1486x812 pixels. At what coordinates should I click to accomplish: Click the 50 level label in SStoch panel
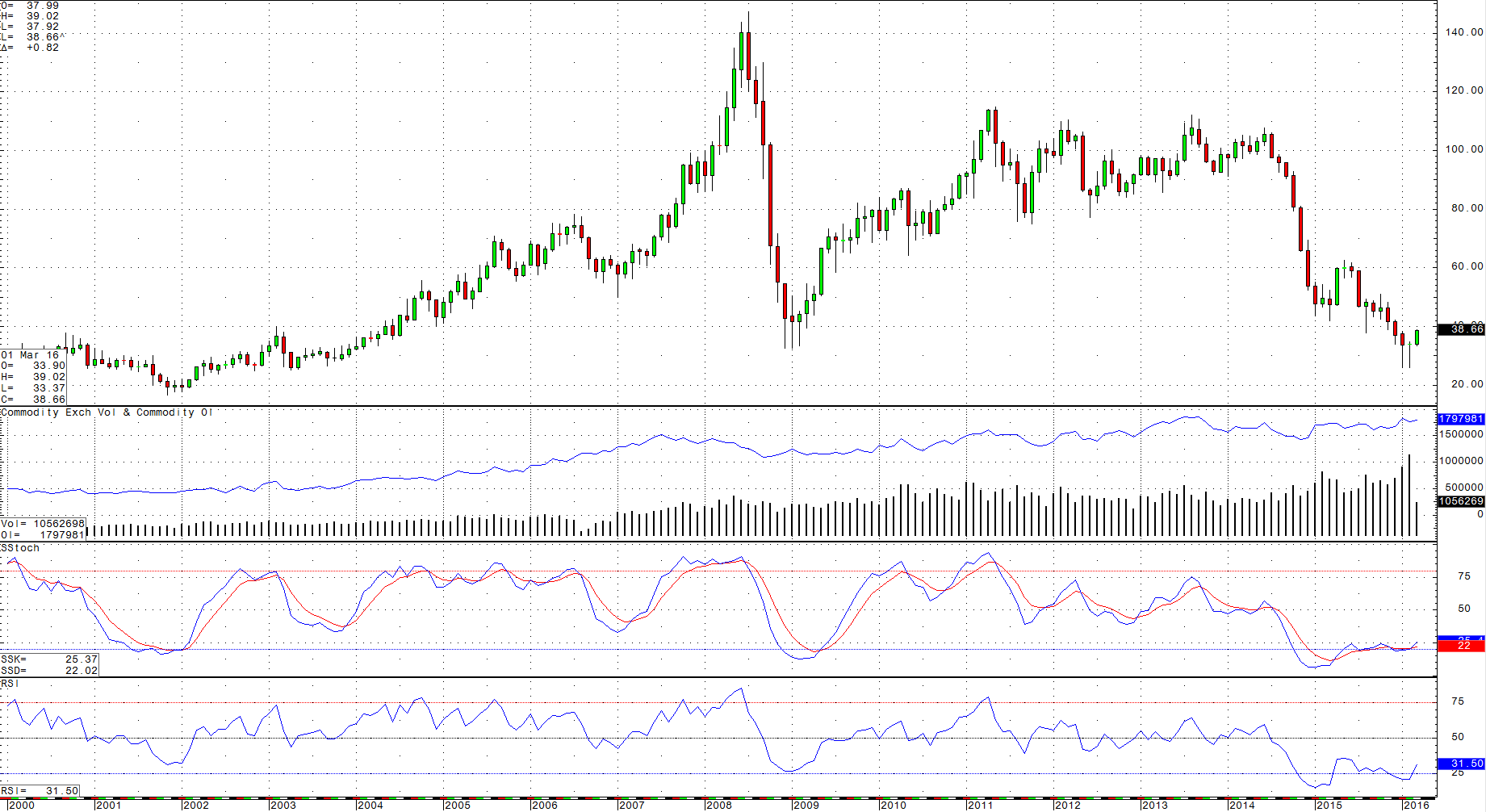click(1464, 609)
